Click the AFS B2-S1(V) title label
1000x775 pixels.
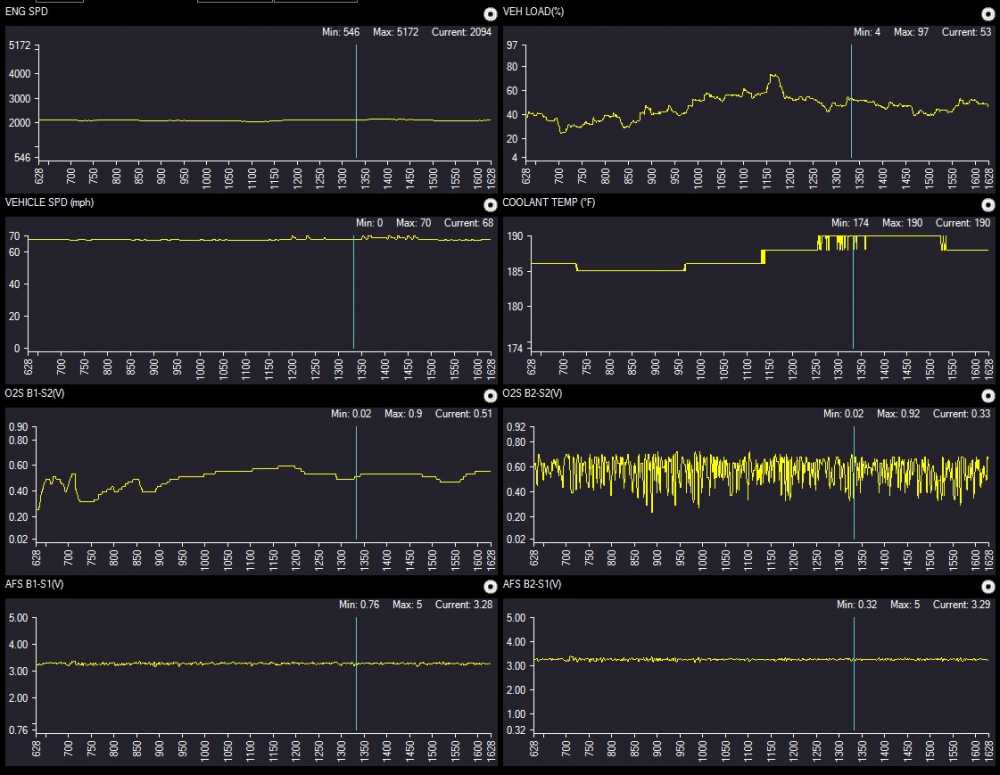(534, 583)
